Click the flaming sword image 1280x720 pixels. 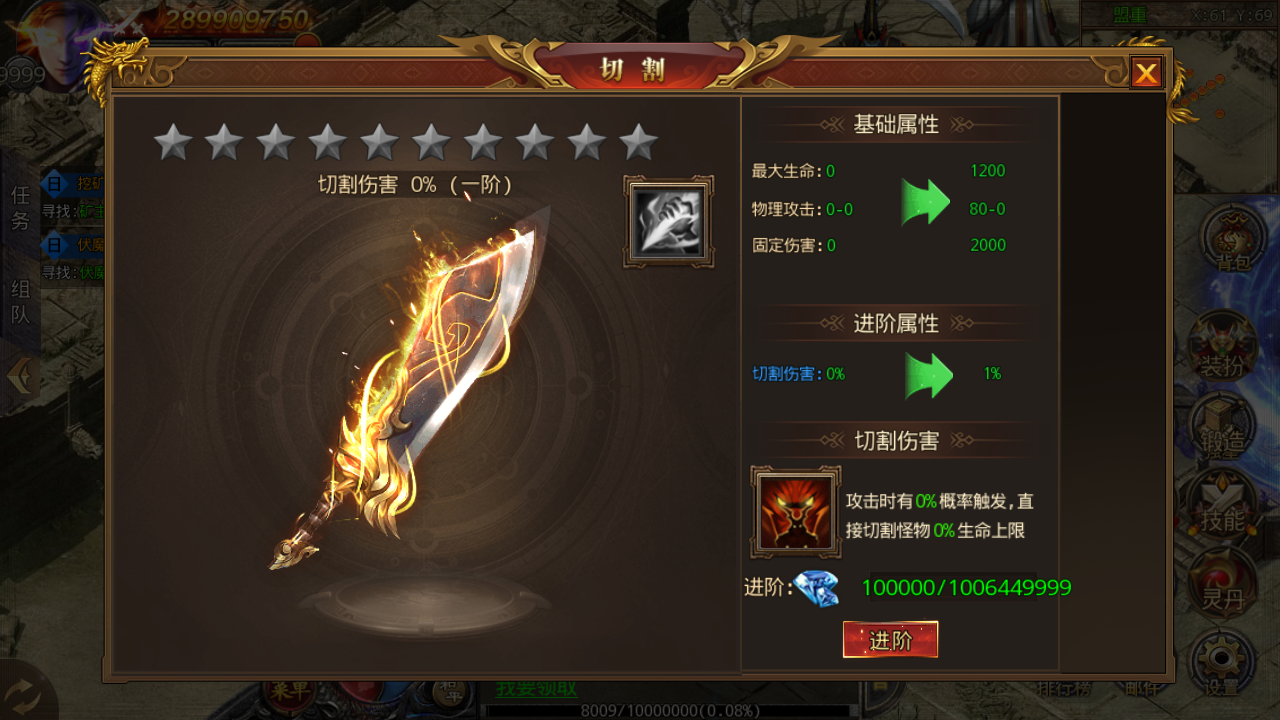410,388
